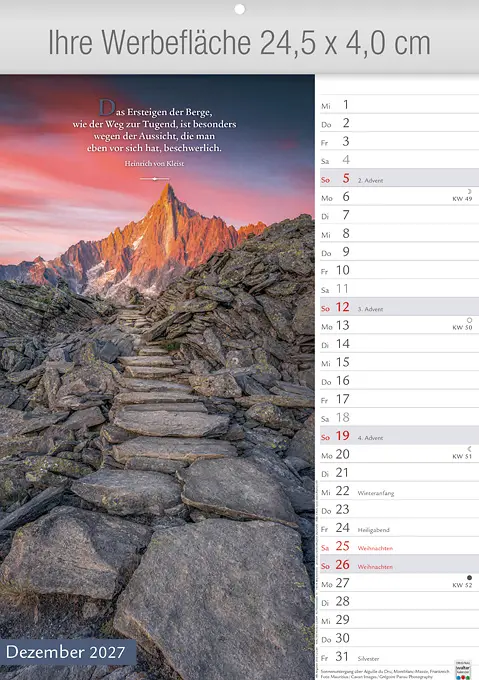Select Monday date 13
Viewport: 479px width, 680px height.
pos(342,325)
